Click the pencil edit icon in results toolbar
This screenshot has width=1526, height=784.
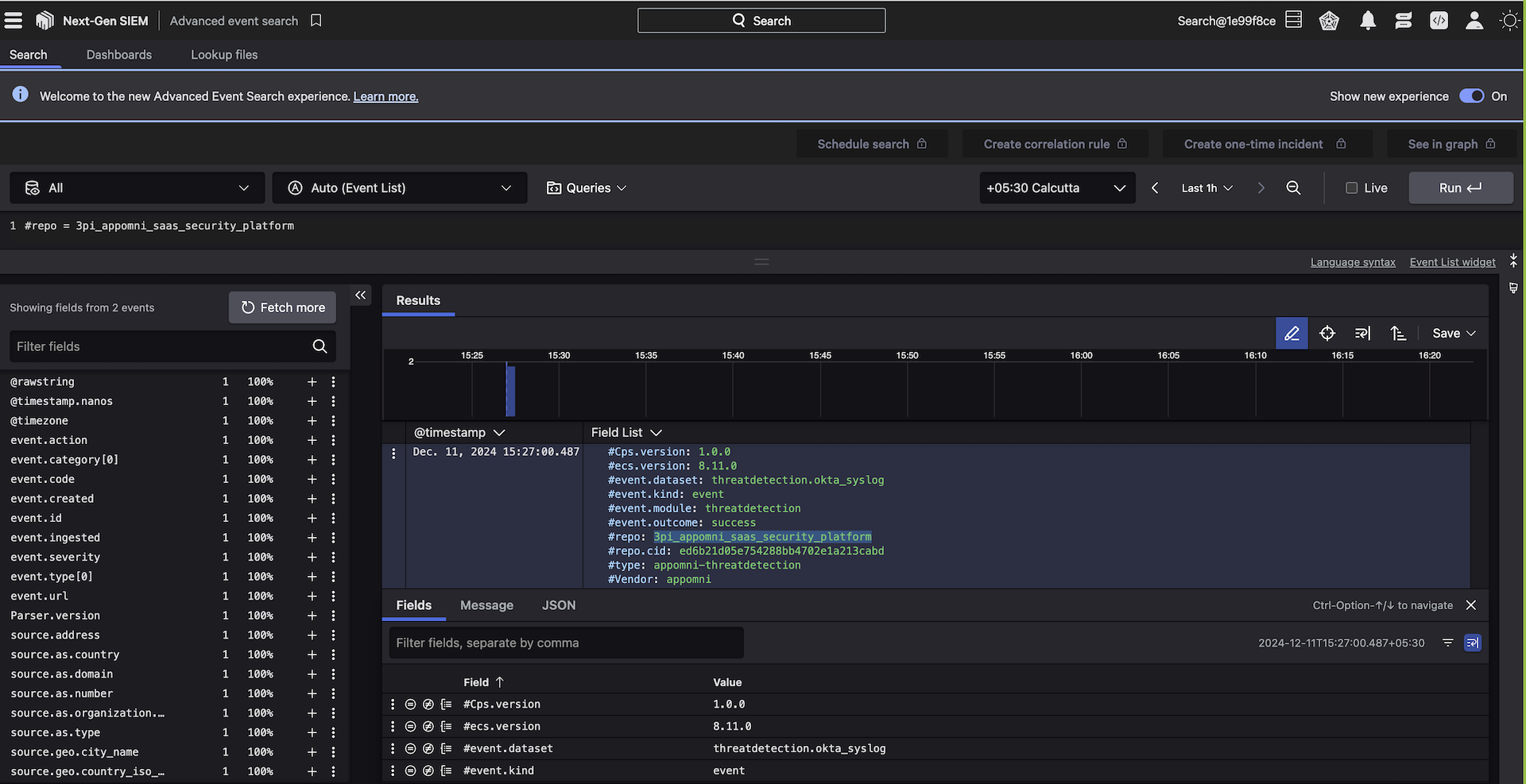click(1291, 334)
